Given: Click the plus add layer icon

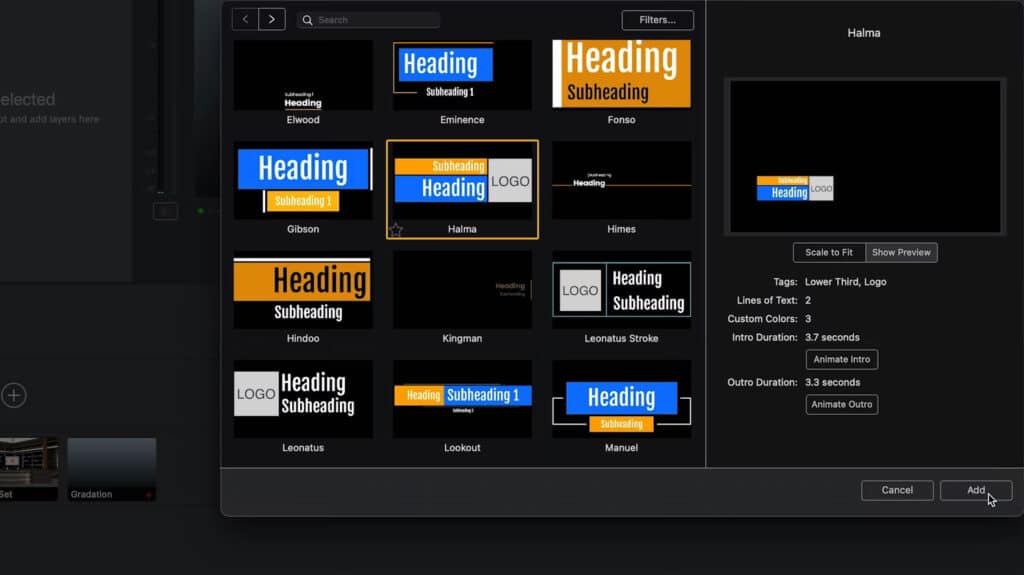Looking at the screenshot, I should click(x=13, y=395).
